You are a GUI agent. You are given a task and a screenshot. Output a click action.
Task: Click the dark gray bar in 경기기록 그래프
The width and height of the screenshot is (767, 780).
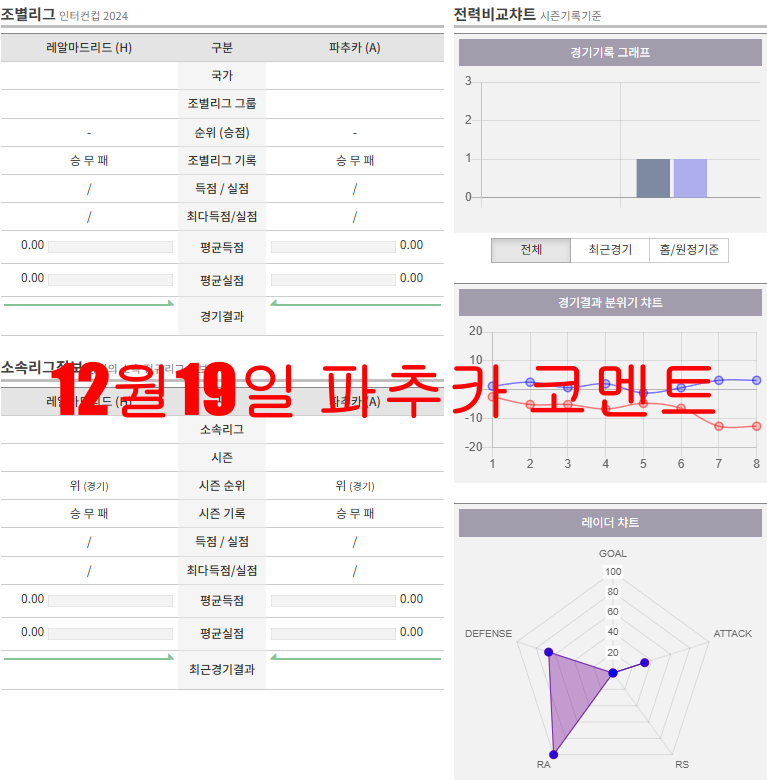pyautogui.click(x=653, y=178)
